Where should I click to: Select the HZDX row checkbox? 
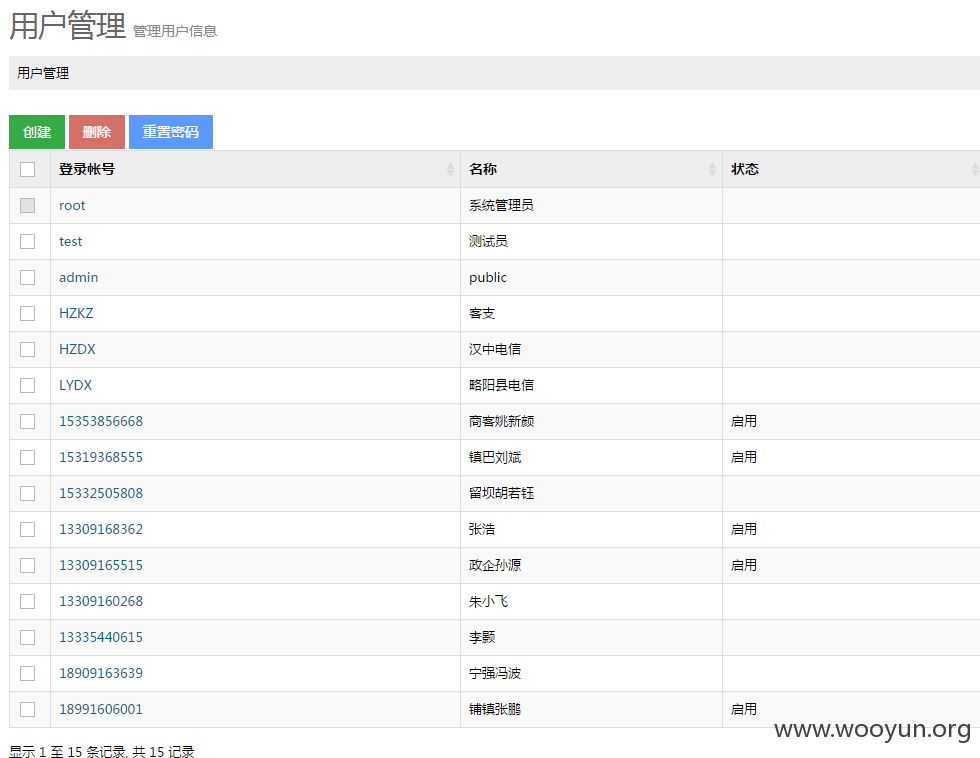click(x=28, y=349)
